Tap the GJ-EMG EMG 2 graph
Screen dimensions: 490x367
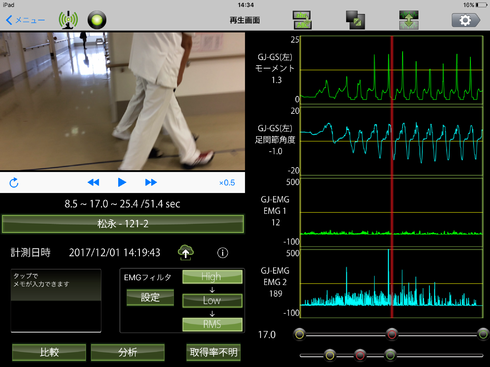pos(392,283)
